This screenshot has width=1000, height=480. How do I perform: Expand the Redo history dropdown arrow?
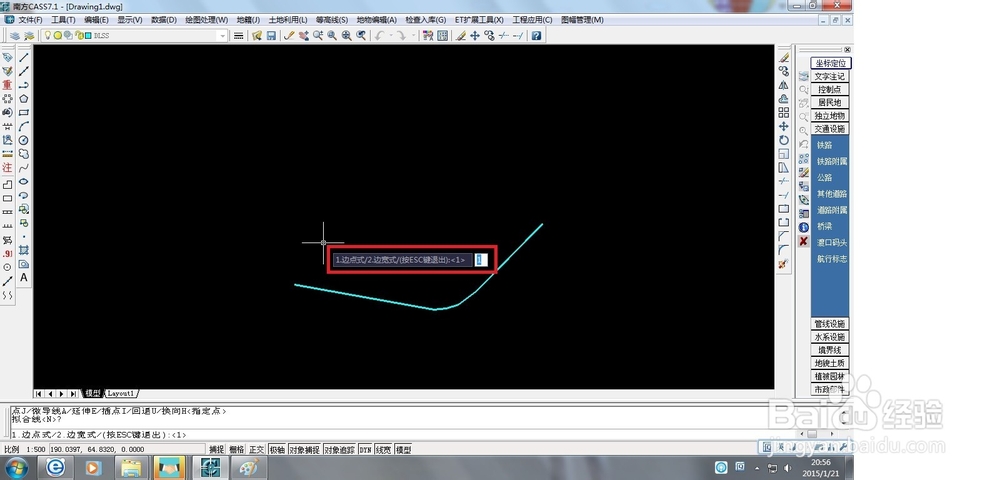point(413,36)
